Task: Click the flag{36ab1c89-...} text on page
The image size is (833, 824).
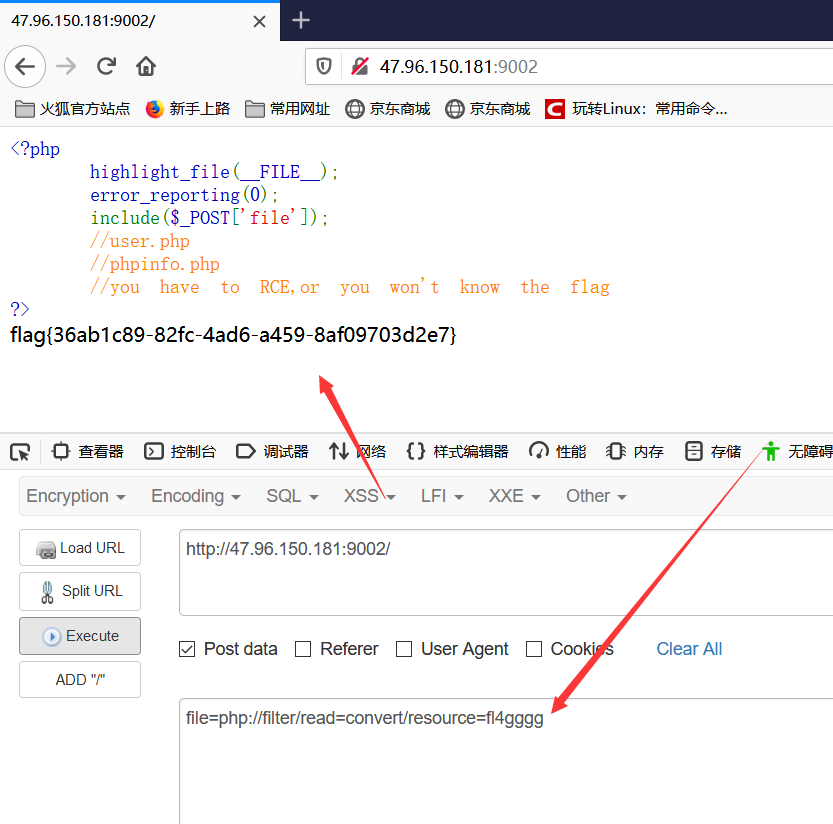Action: [233, 335]
